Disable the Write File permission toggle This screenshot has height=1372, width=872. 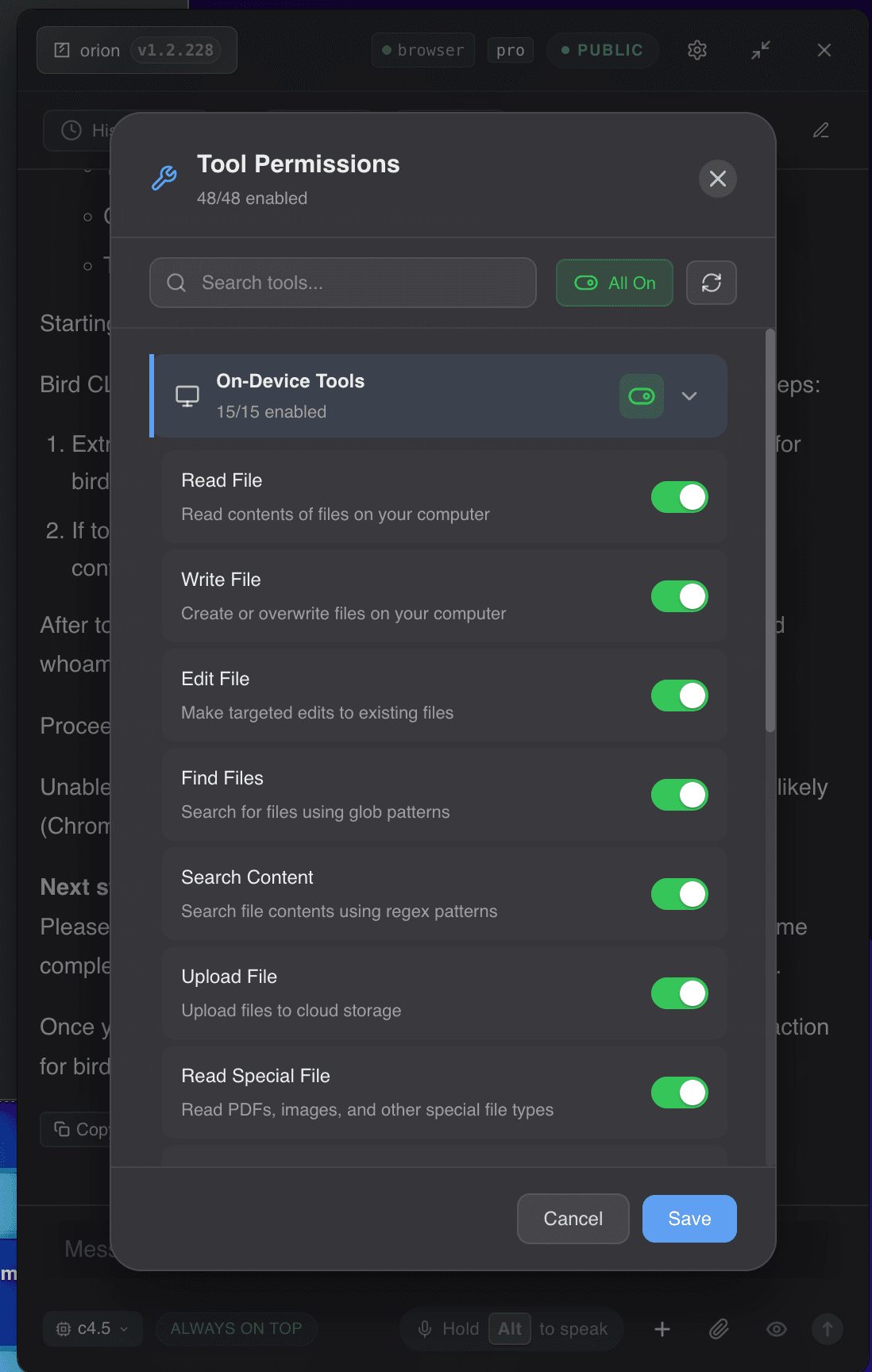[x=679, y=596]
